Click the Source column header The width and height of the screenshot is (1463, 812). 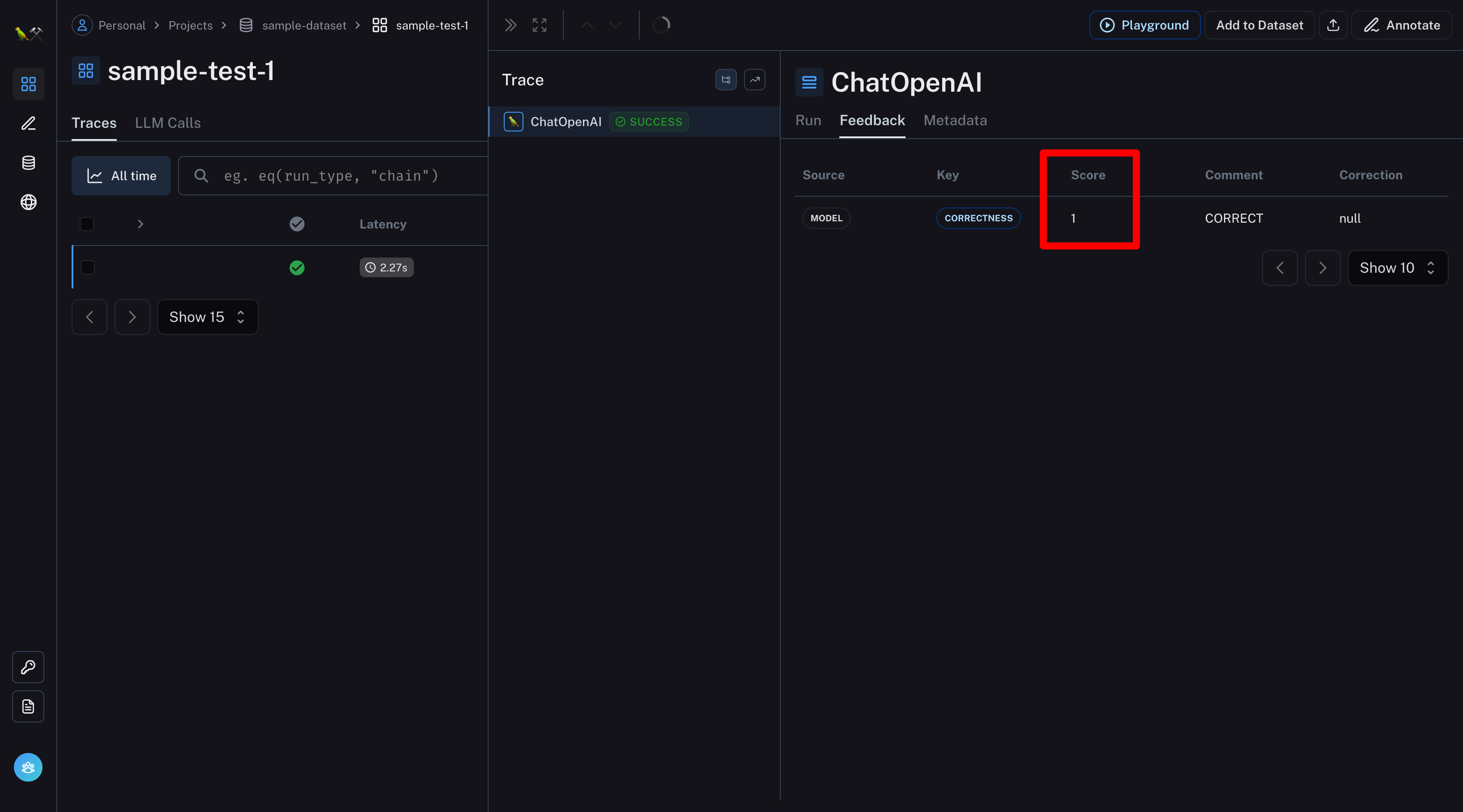click(824, 175)
